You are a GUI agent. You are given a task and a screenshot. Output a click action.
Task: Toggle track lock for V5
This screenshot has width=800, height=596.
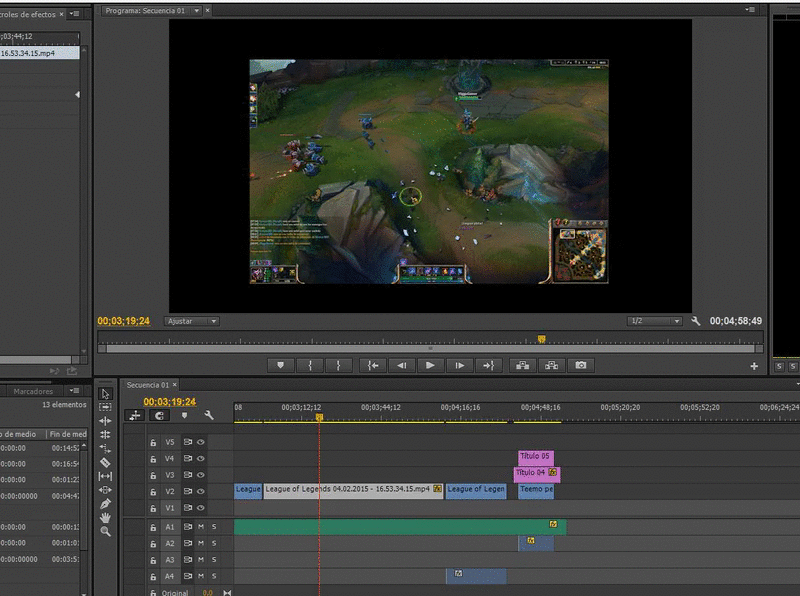point(153,442)
